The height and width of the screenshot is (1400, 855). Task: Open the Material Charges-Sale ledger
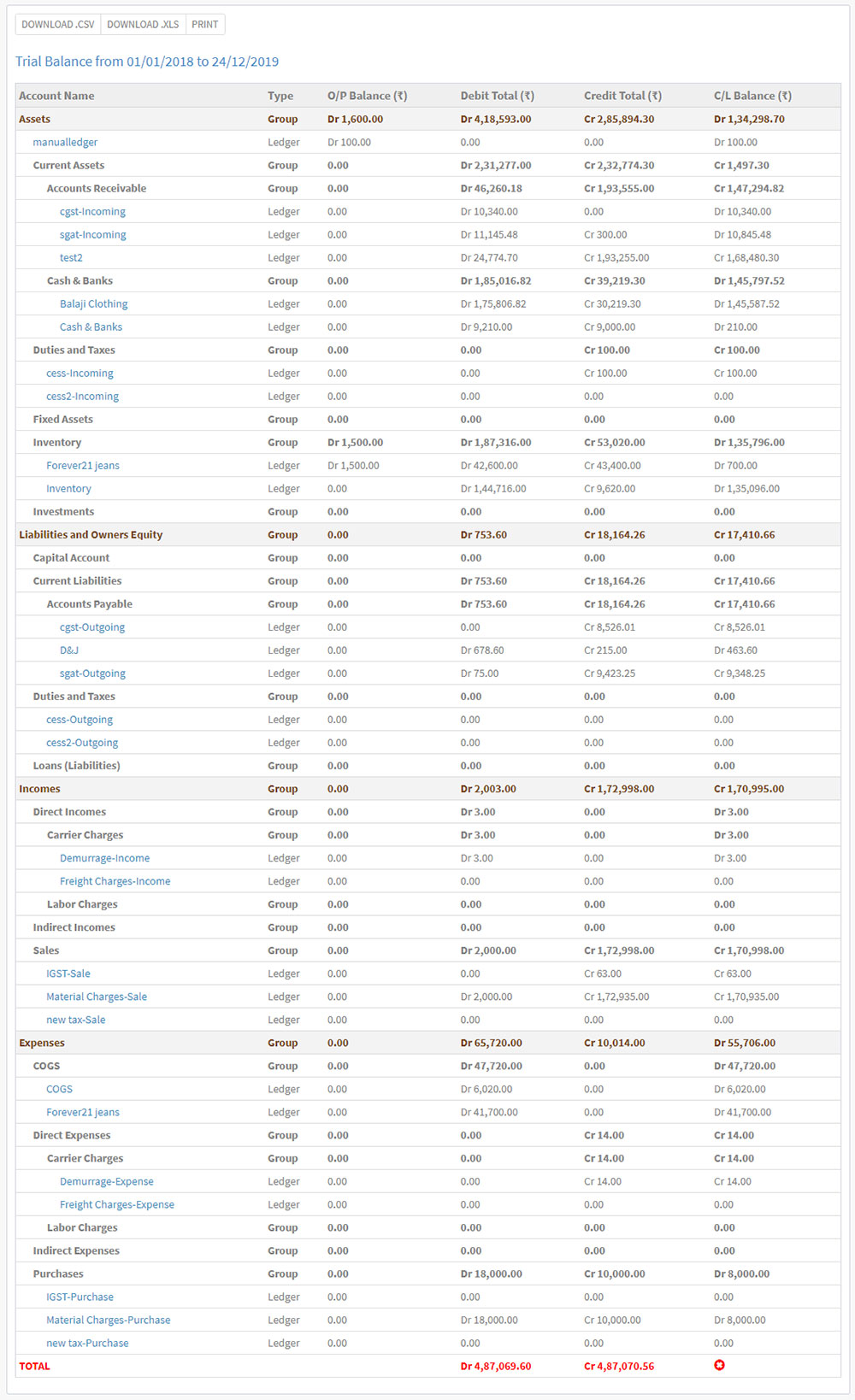[97, 997]
